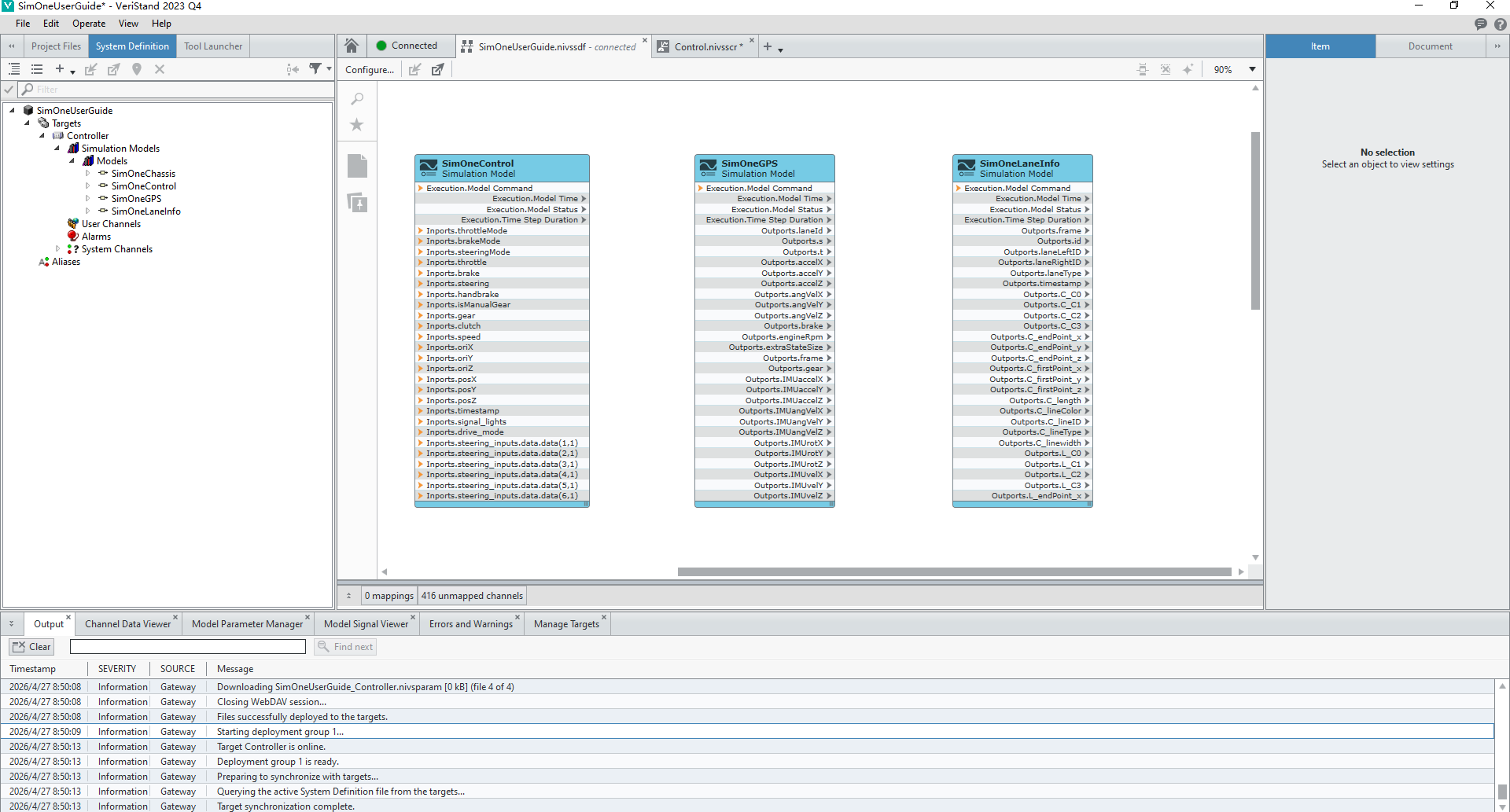The width and height of the screenshot is (1510, 812).
Task: Open the tree filter funnel icon
Action: tap(315, 69)
